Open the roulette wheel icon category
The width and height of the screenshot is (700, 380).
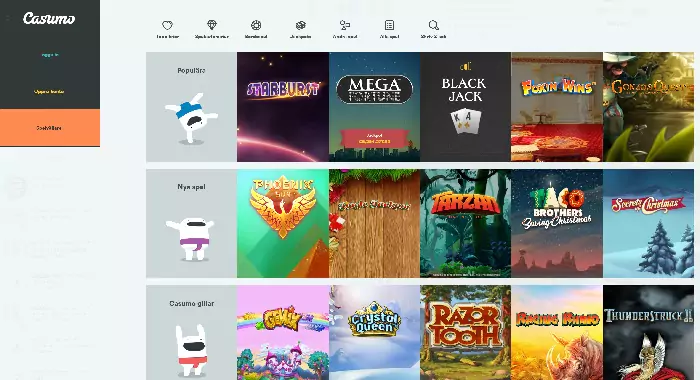point(256,25)
